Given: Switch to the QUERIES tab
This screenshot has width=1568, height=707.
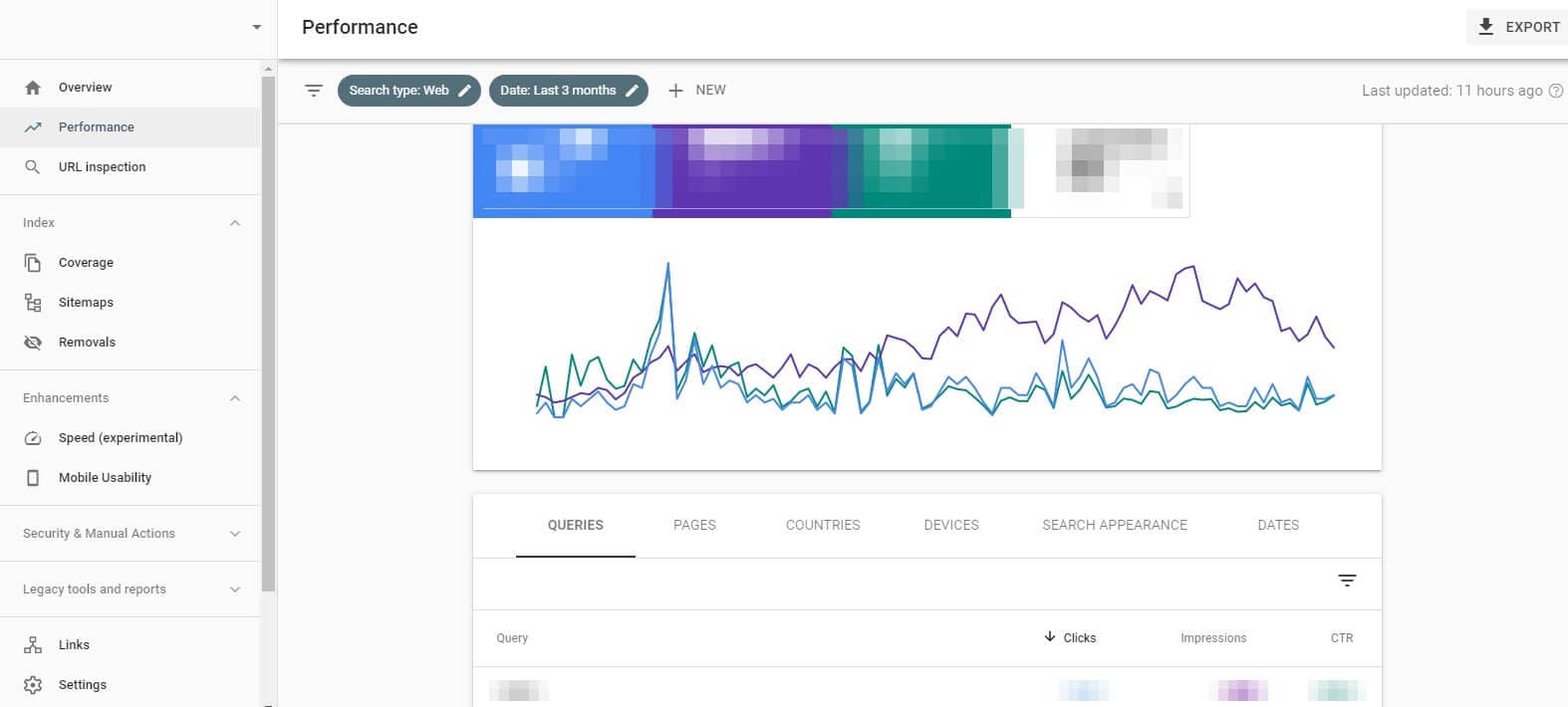Looking at the screenshot, I should click(576, 525).
